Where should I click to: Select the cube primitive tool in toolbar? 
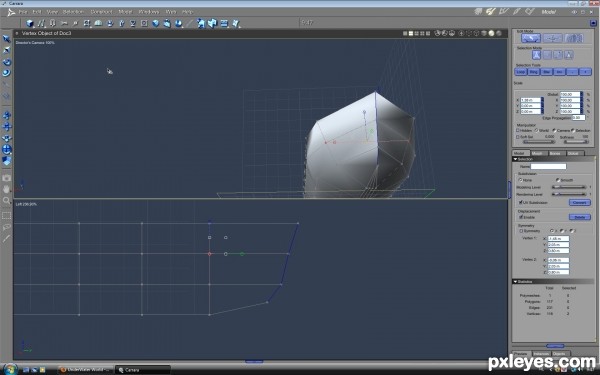29,23
